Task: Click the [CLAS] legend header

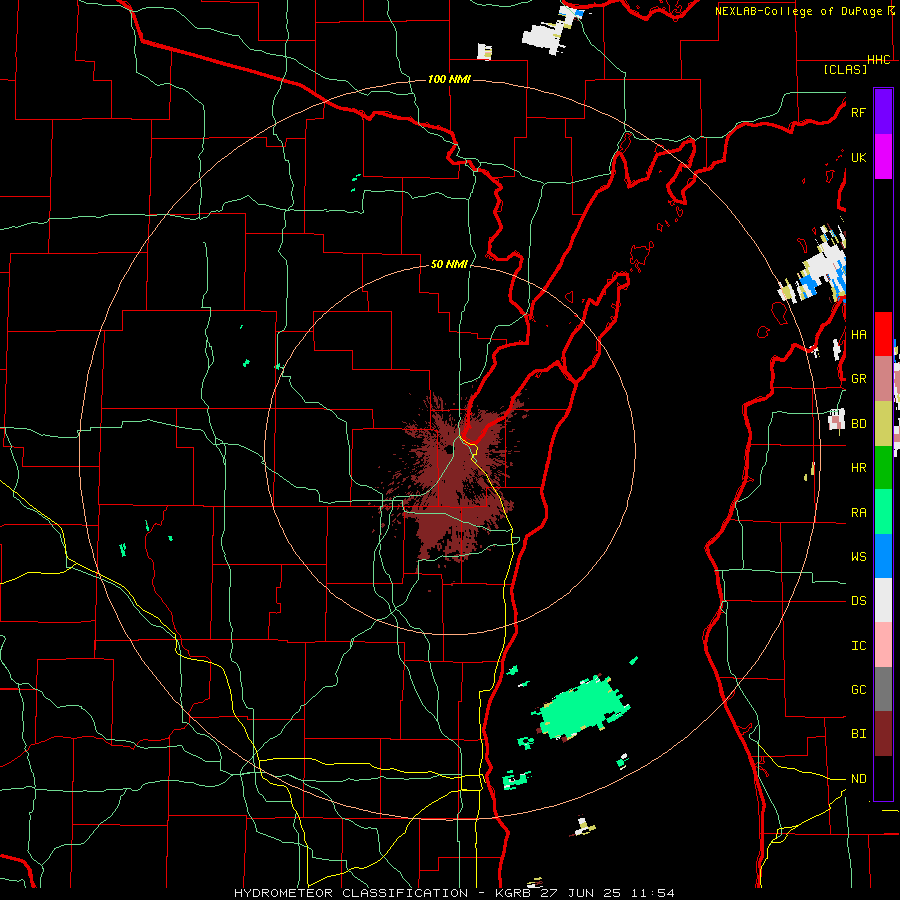Action: pos(845,69)
